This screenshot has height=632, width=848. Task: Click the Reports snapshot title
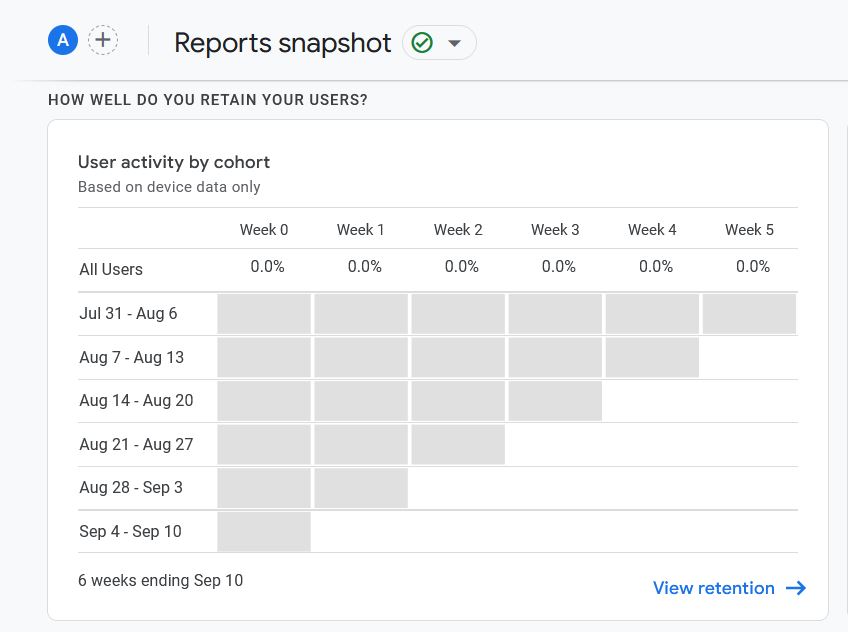click(x=282, y=43)
